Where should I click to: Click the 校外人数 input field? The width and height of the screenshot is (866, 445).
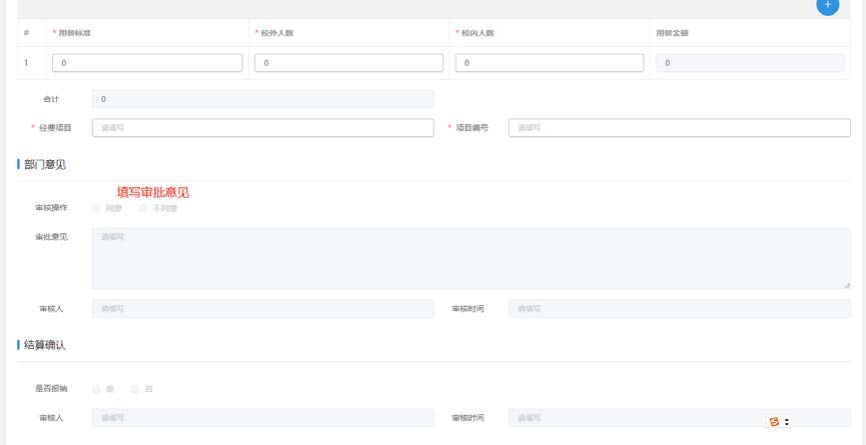pyautogui.click(x=349, y=63)
